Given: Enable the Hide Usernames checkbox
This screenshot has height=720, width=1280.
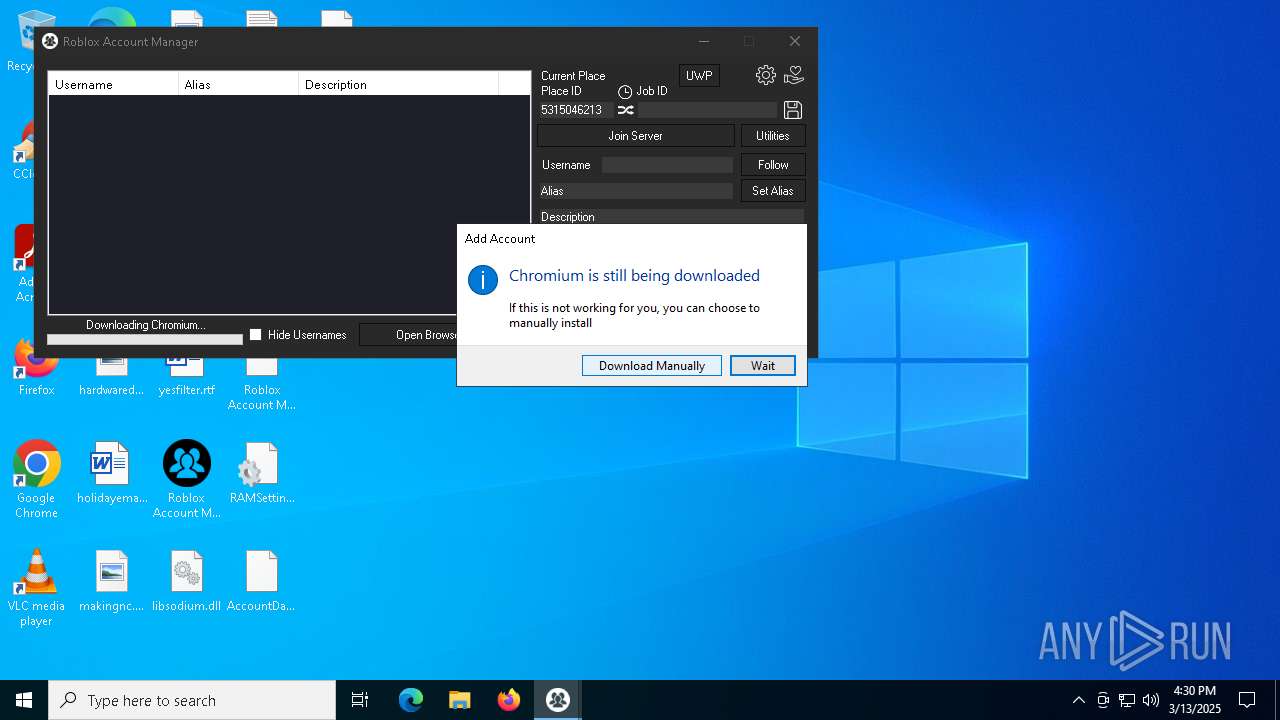Looking at the screenshot, I should coord(256,335).
